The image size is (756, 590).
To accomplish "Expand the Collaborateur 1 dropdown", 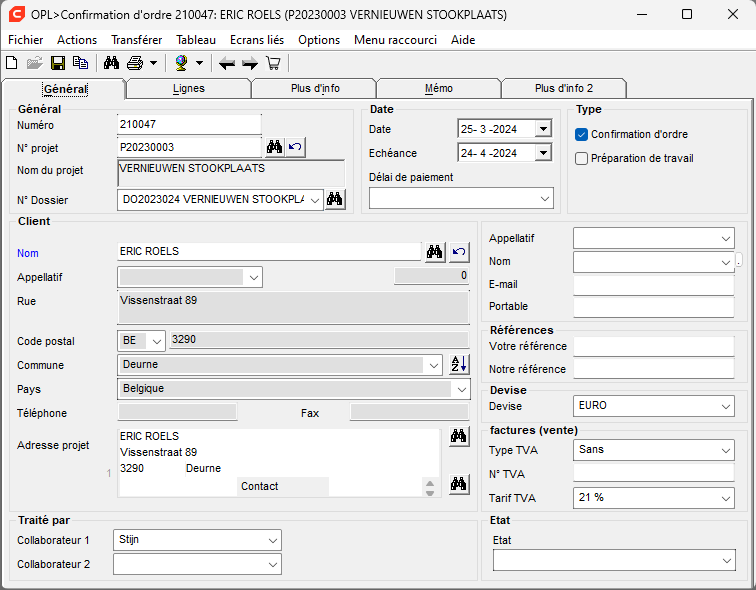I will coord(272,540).
